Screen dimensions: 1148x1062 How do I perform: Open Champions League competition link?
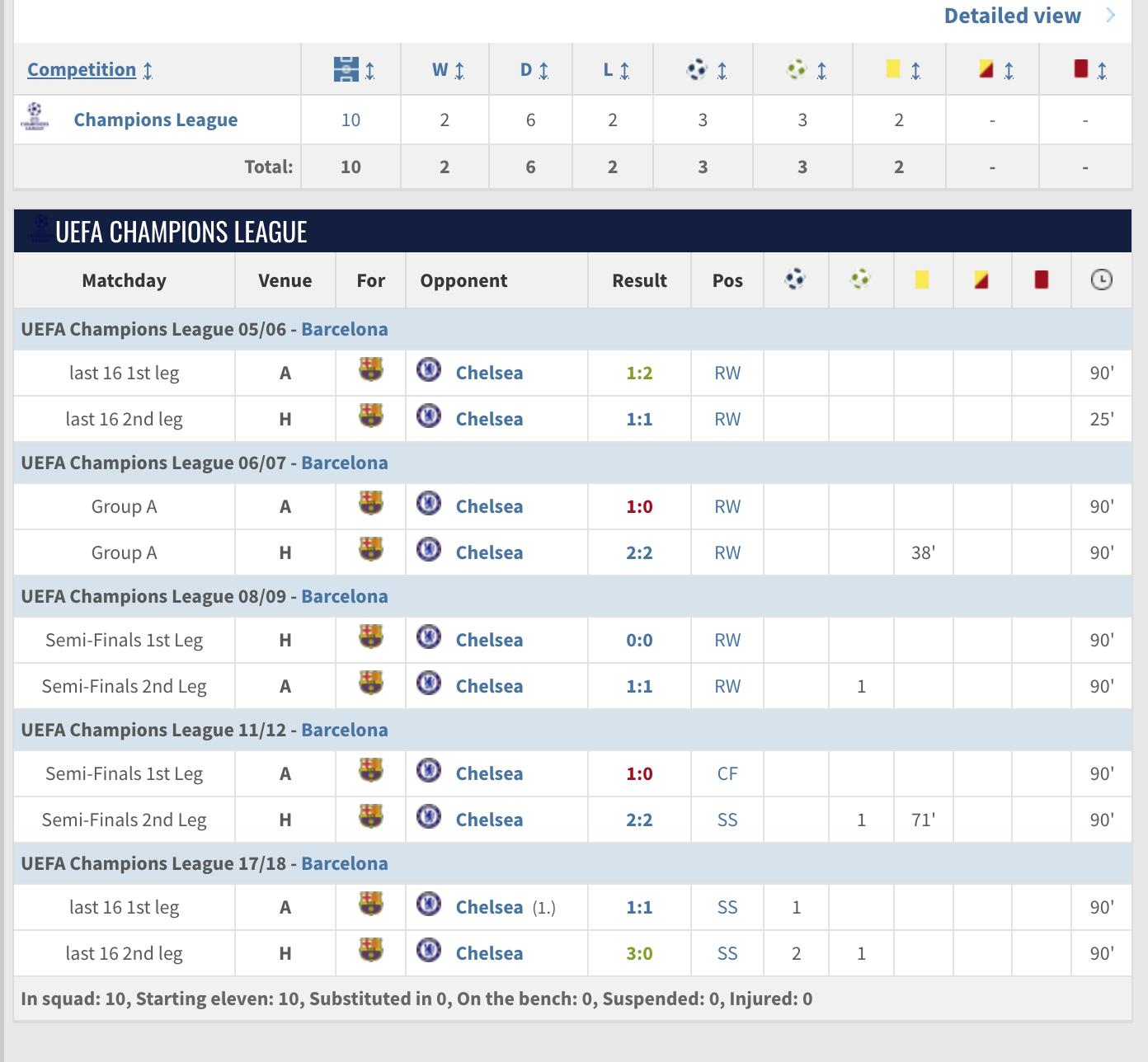tap(156, 120)
